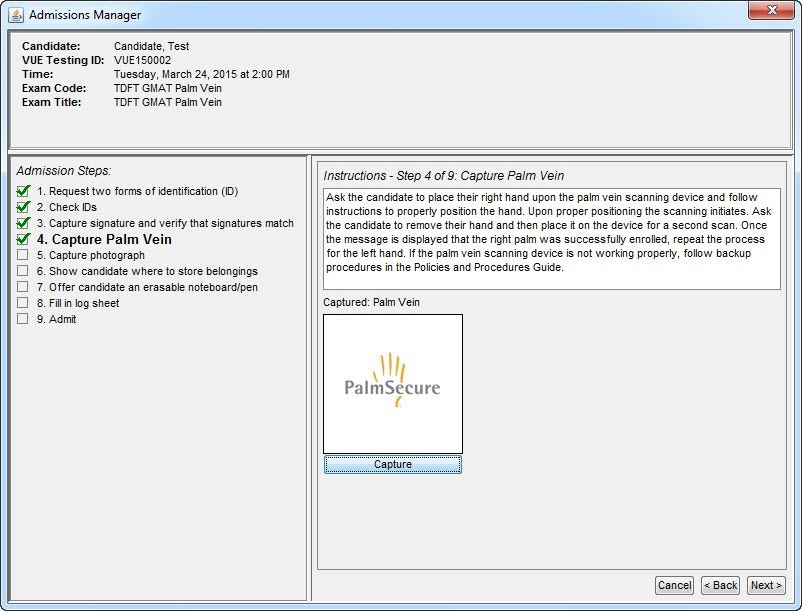Click the Capture button under the palm image
802x611 pixels.
[x=393, y=464]
